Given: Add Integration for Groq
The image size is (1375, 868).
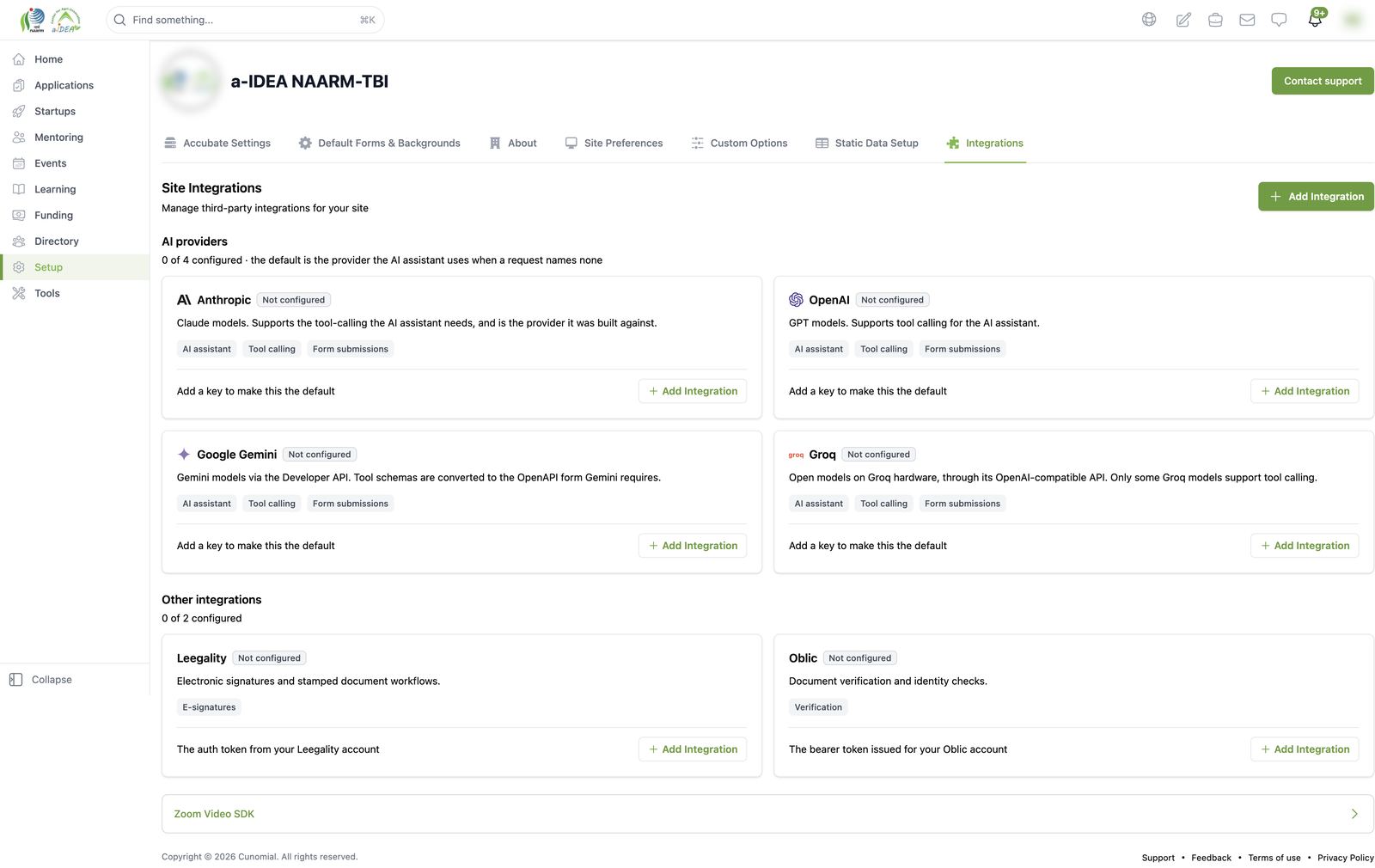Looking at the screenshot, I should (1305, 546).
